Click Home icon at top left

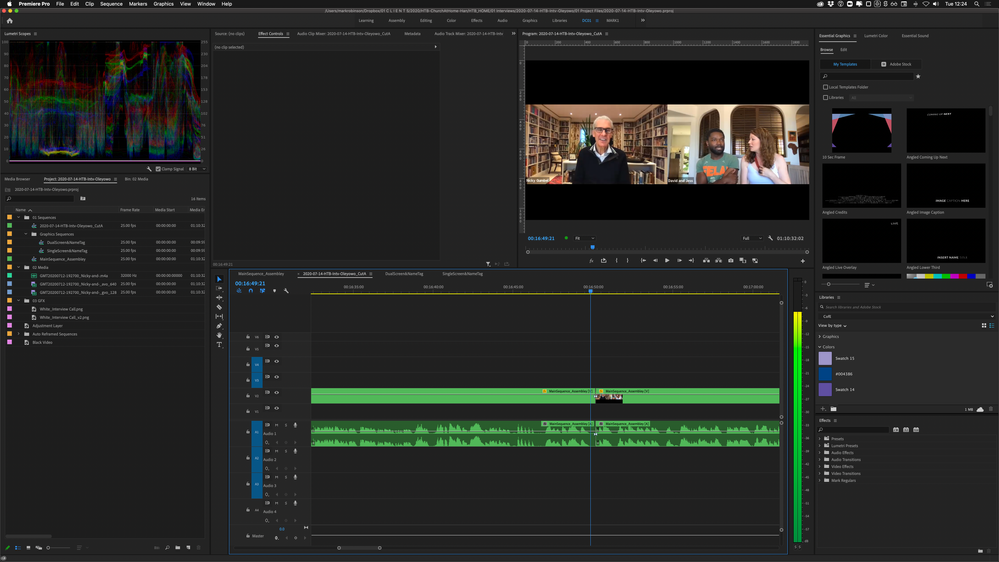10,20
